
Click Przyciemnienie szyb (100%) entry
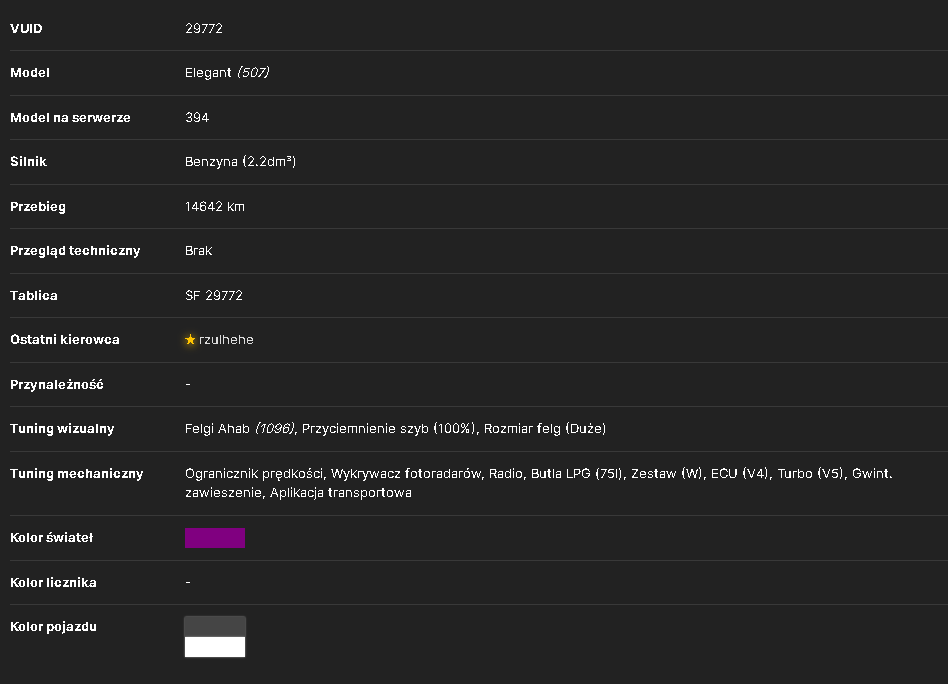click(x=388, y=428)
